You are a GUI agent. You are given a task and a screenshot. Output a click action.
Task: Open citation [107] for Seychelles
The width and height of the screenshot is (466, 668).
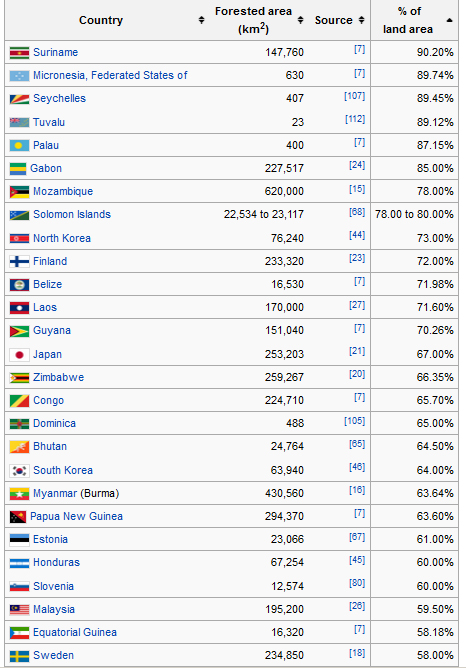click(354, 96)
